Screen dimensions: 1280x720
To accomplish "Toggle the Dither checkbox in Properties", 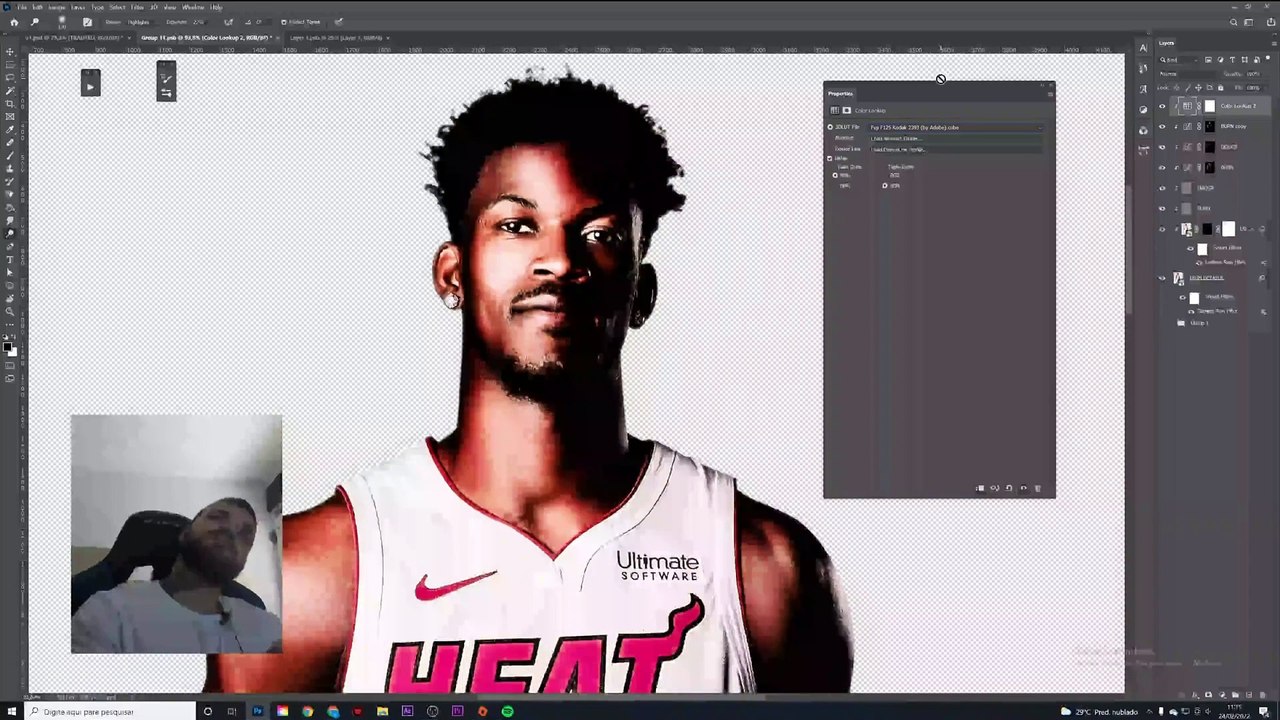I will (x=829, y=158).
